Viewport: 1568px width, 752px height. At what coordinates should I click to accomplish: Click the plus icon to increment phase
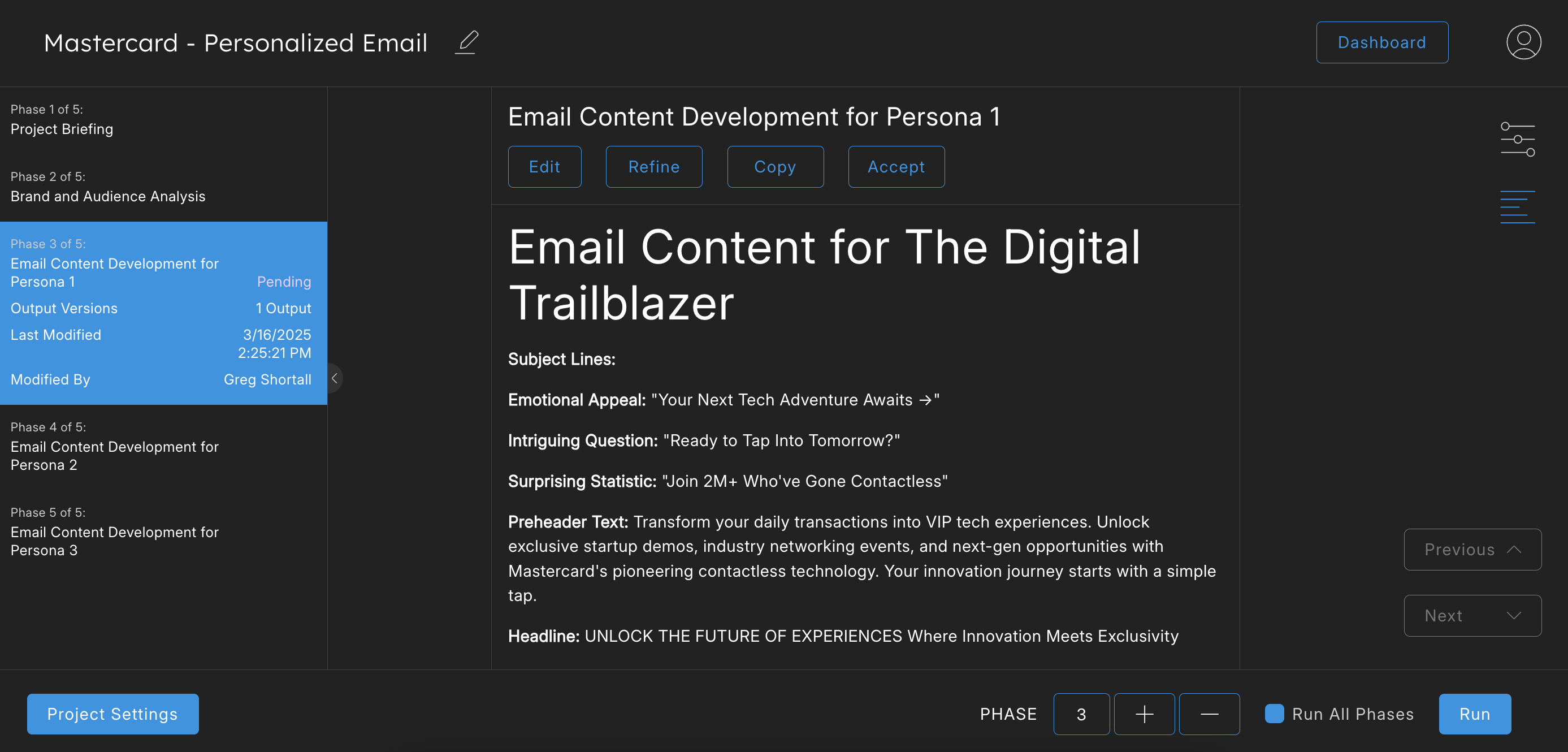click(1143, 714)
